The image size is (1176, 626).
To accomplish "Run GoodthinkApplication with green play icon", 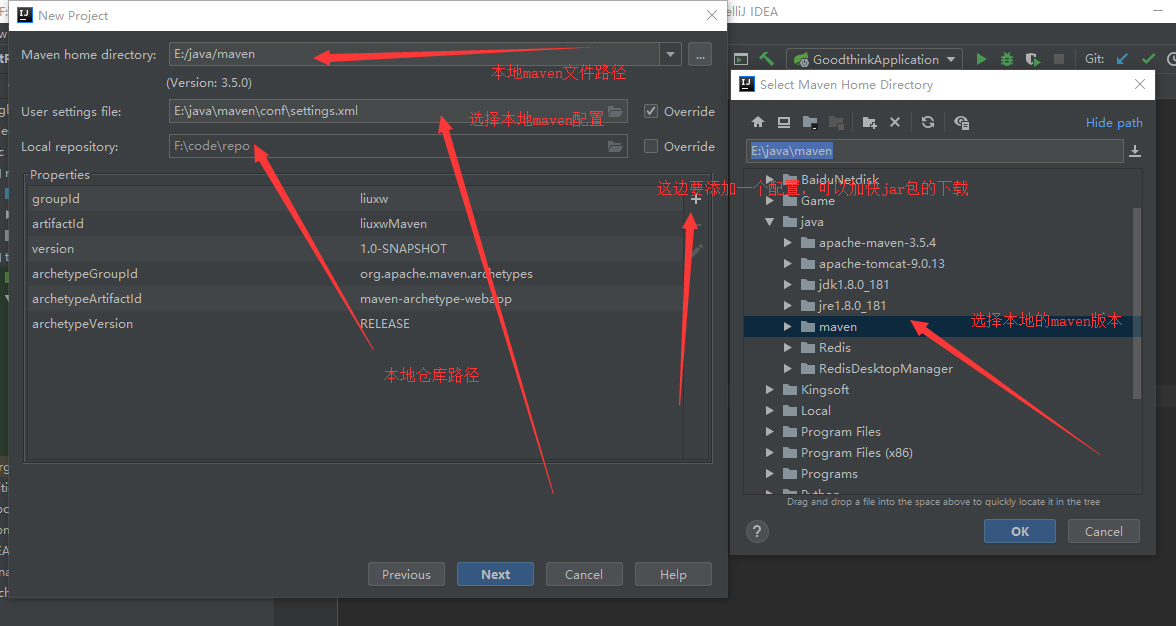I will coord(981,58).
